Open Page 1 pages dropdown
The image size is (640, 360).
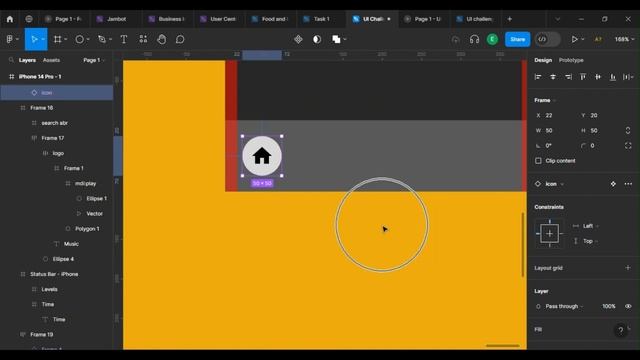tap(94, 60)
